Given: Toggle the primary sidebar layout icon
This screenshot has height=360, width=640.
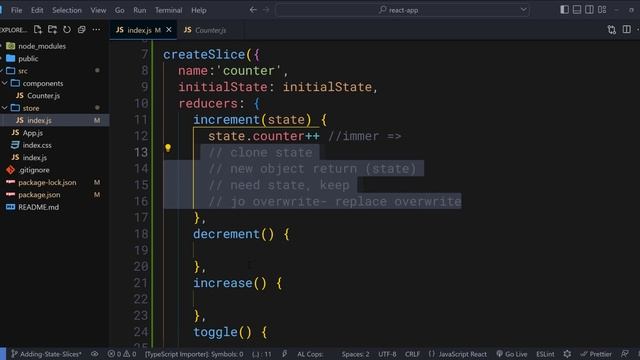Looking at the screenshot, I should coord(564,9).
